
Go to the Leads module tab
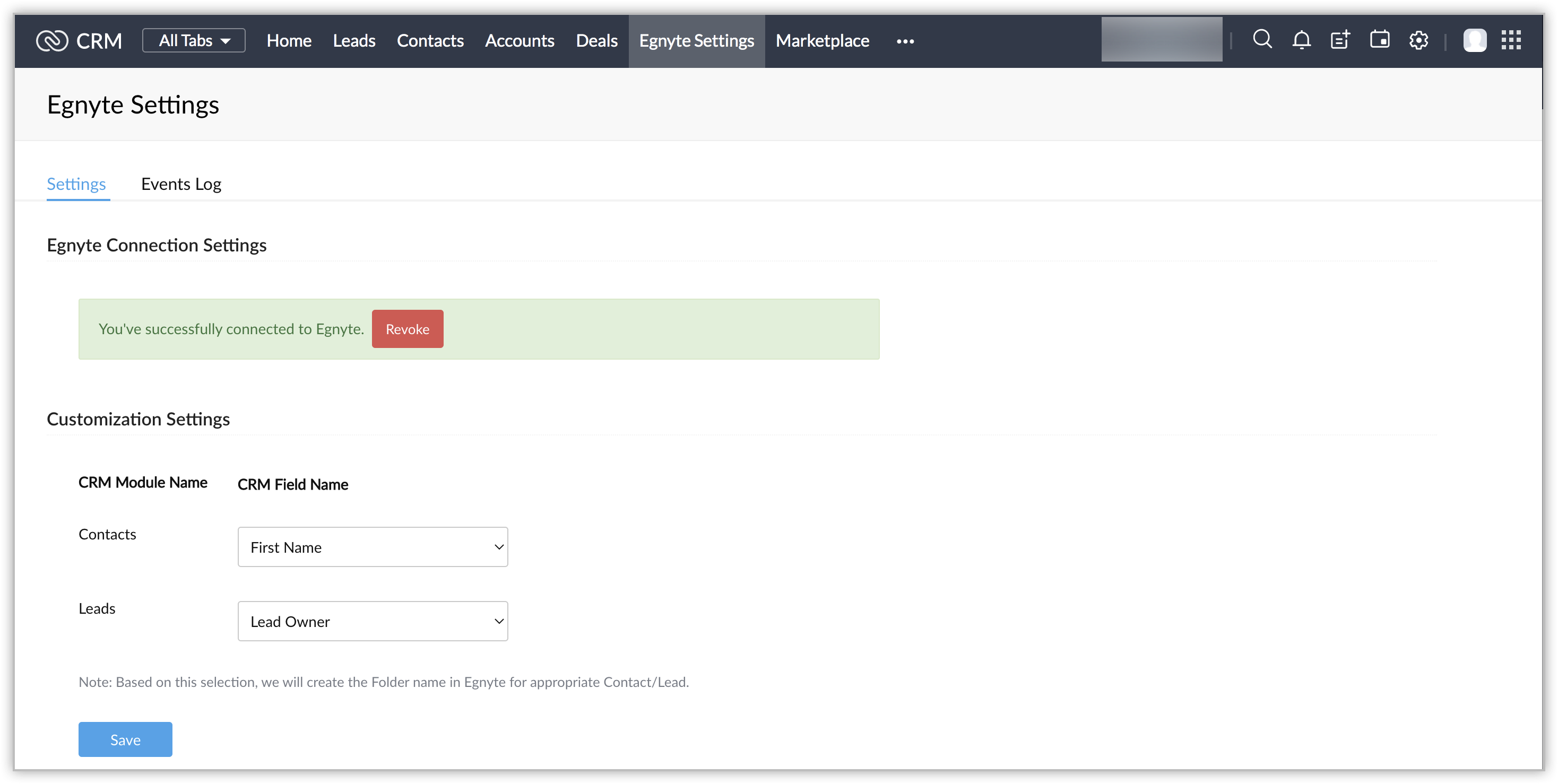354,40
